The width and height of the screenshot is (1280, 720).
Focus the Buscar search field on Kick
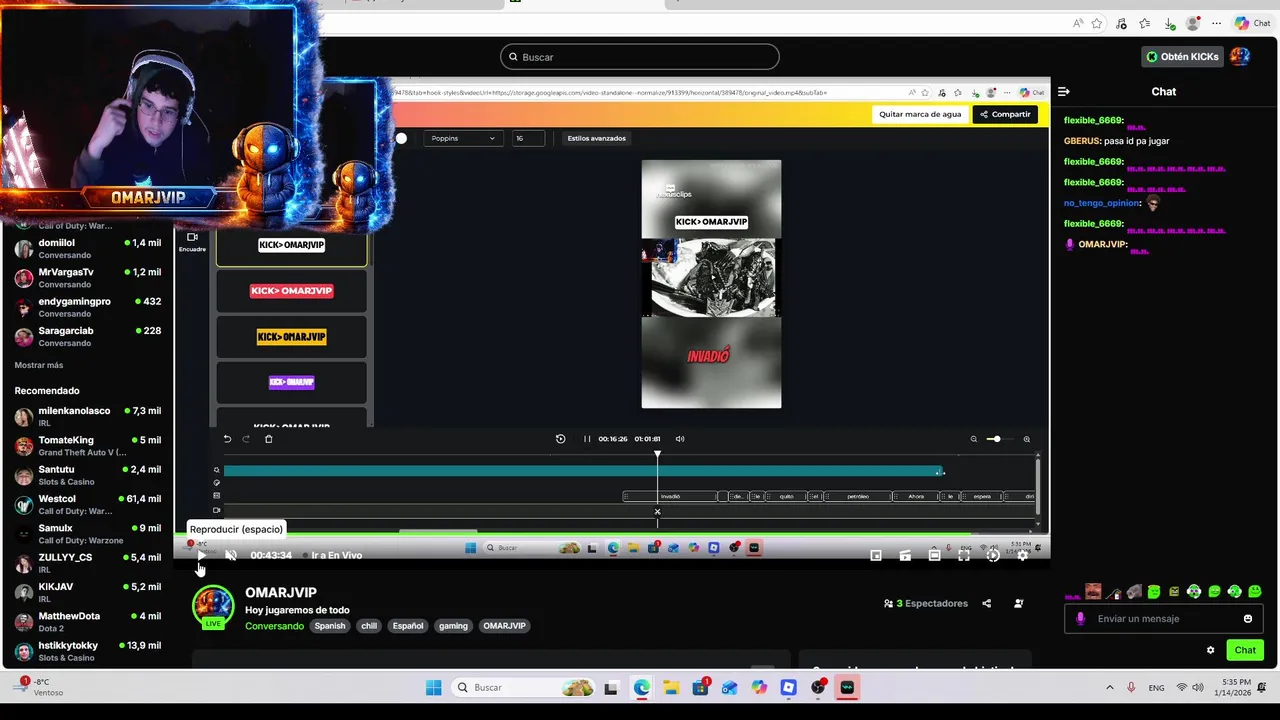(640, 57)
